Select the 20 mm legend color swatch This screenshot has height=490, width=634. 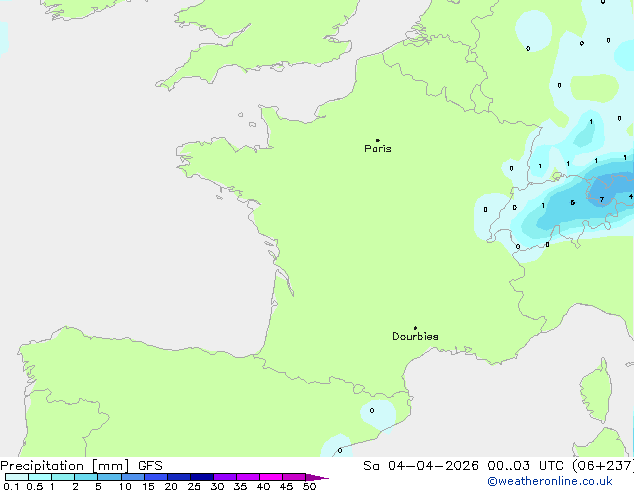tap(178, 477)
